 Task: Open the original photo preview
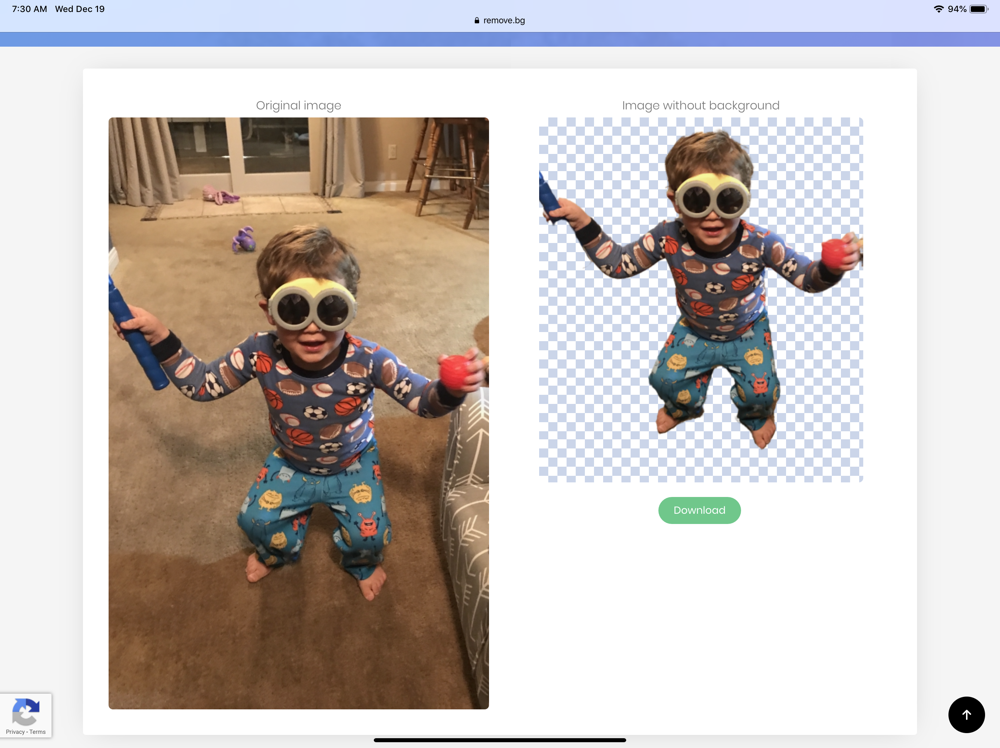(298, 413)
